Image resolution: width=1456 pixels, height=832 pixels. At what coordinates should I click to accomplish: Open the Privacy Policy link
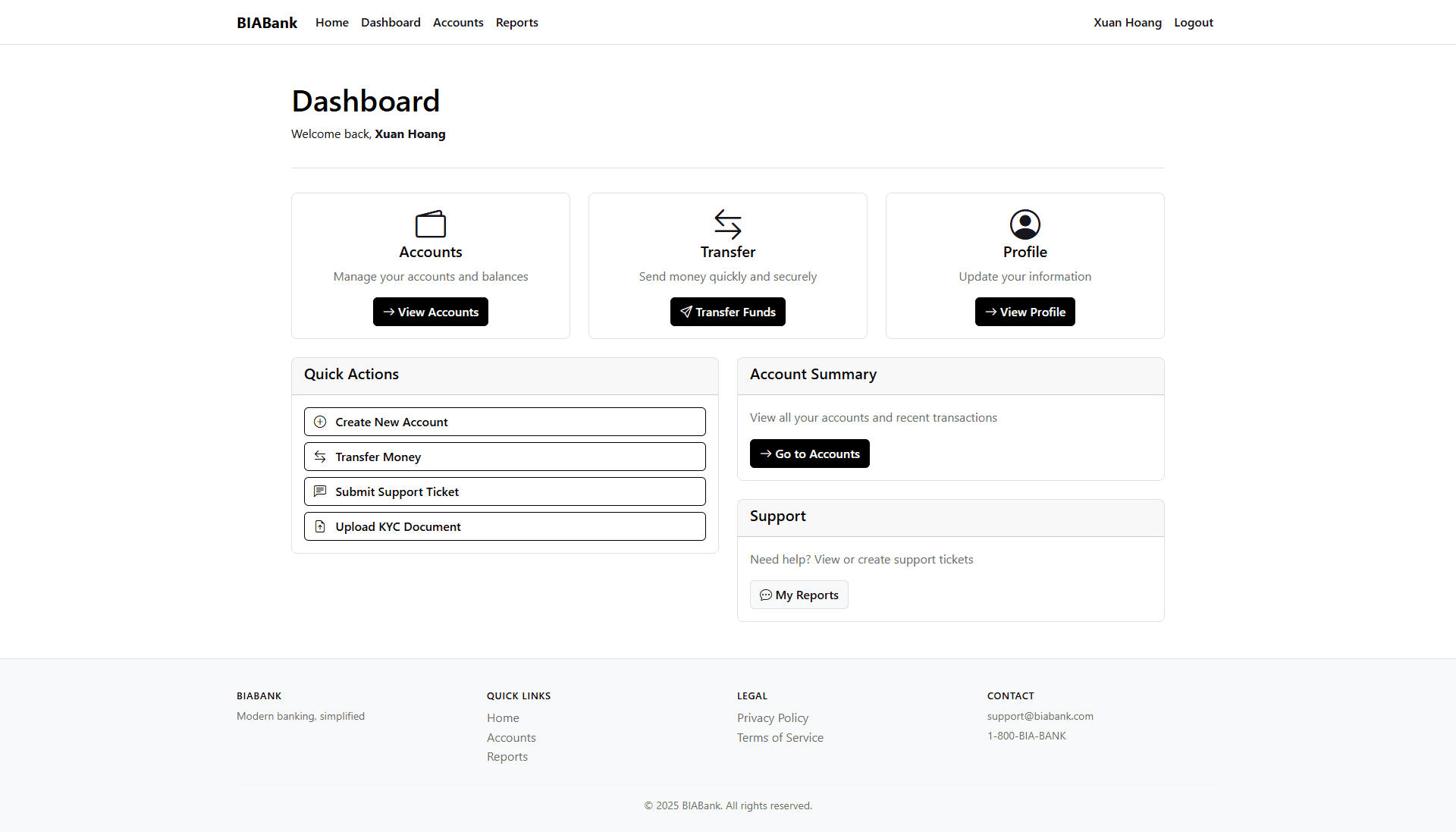772,717
